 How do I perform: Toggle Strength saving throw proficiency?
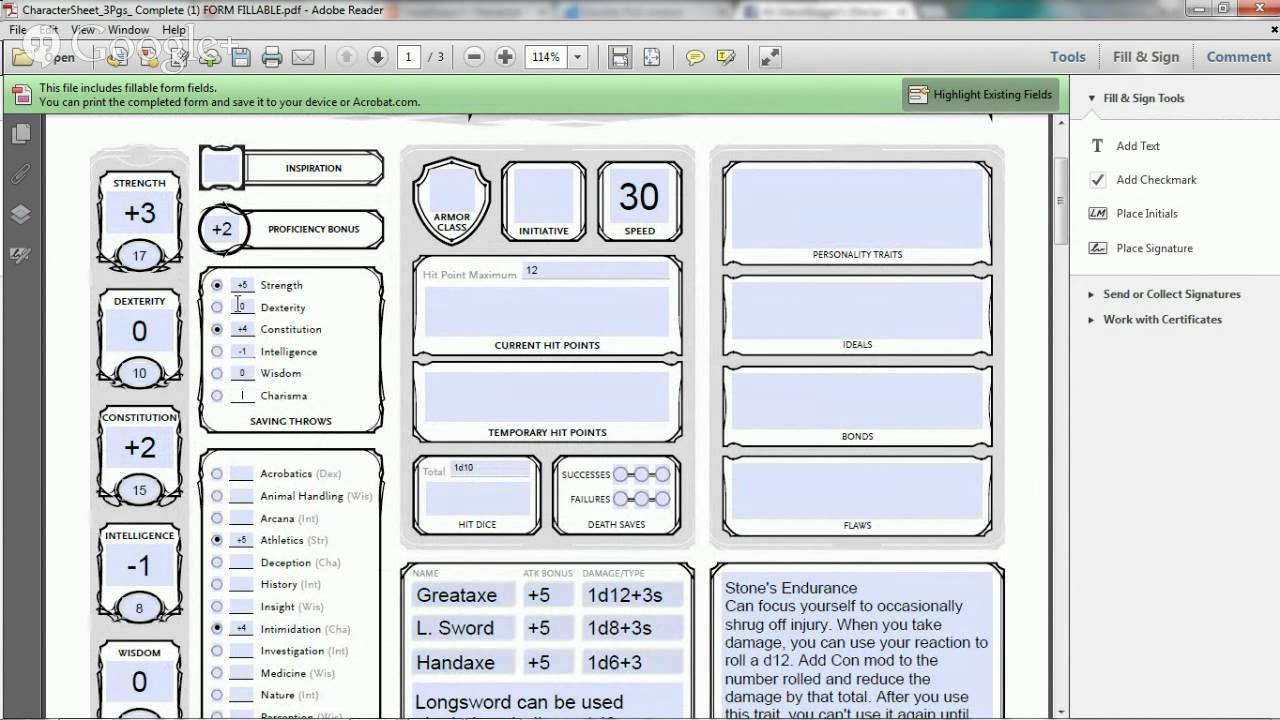point(217,285)
